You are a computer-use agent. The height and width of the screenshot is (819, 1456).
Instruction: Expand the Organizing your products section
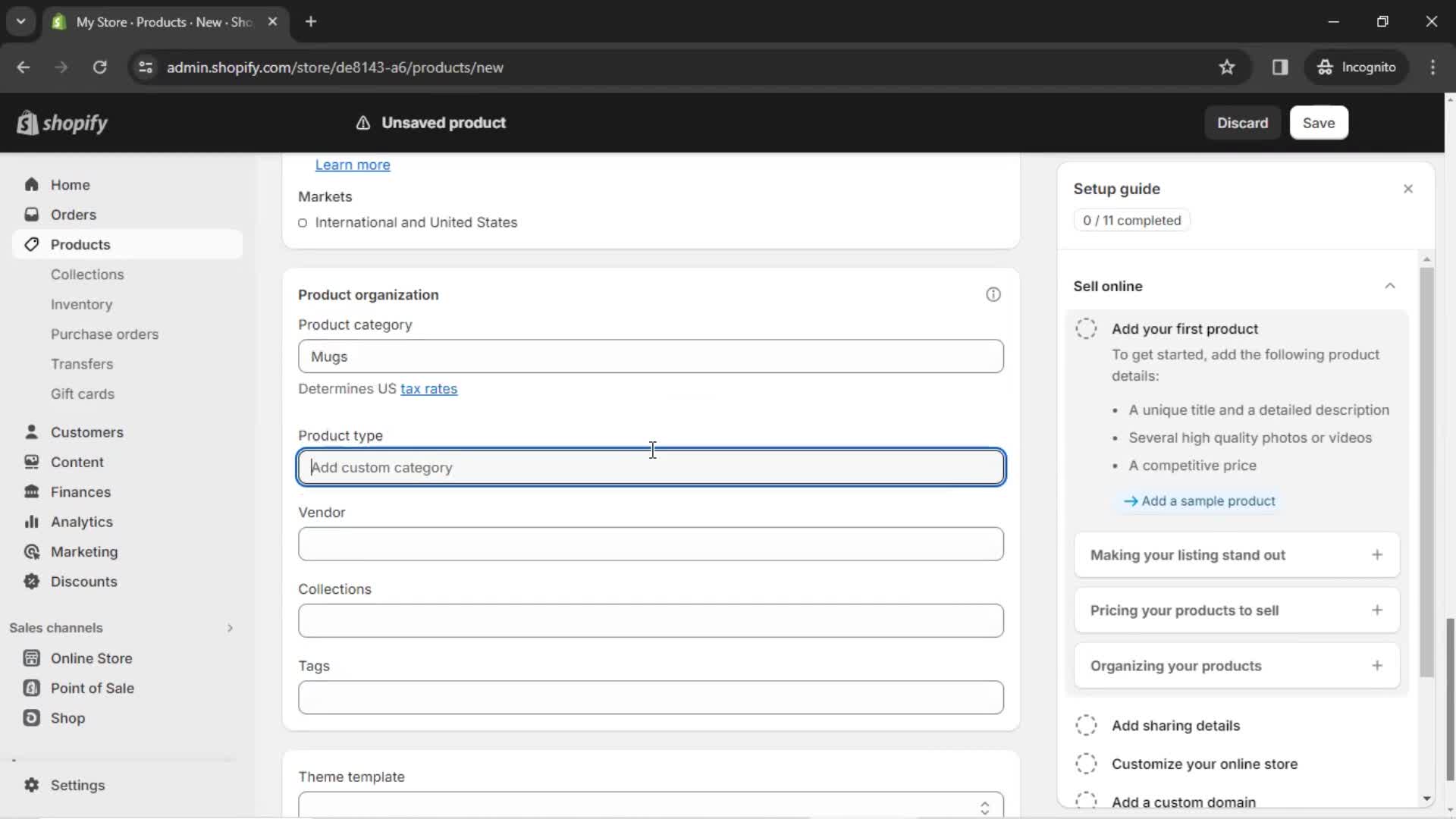(1379, 666)
